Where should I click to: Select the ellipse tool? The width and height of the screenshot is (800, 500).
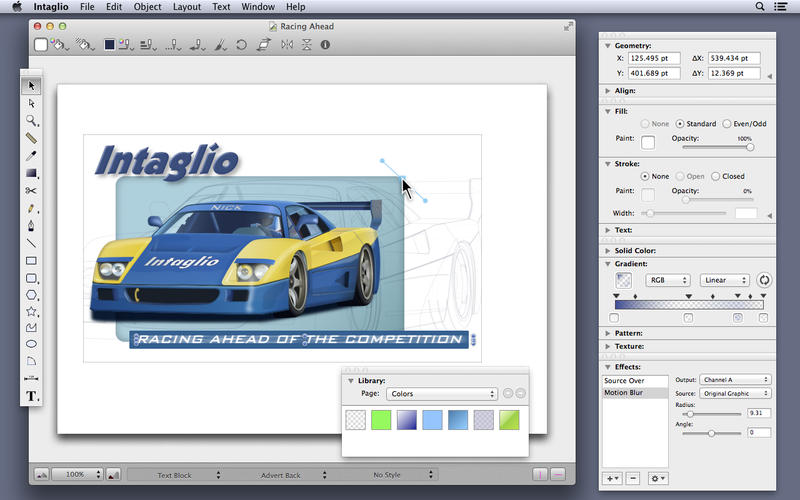click(x=31, y=344)
